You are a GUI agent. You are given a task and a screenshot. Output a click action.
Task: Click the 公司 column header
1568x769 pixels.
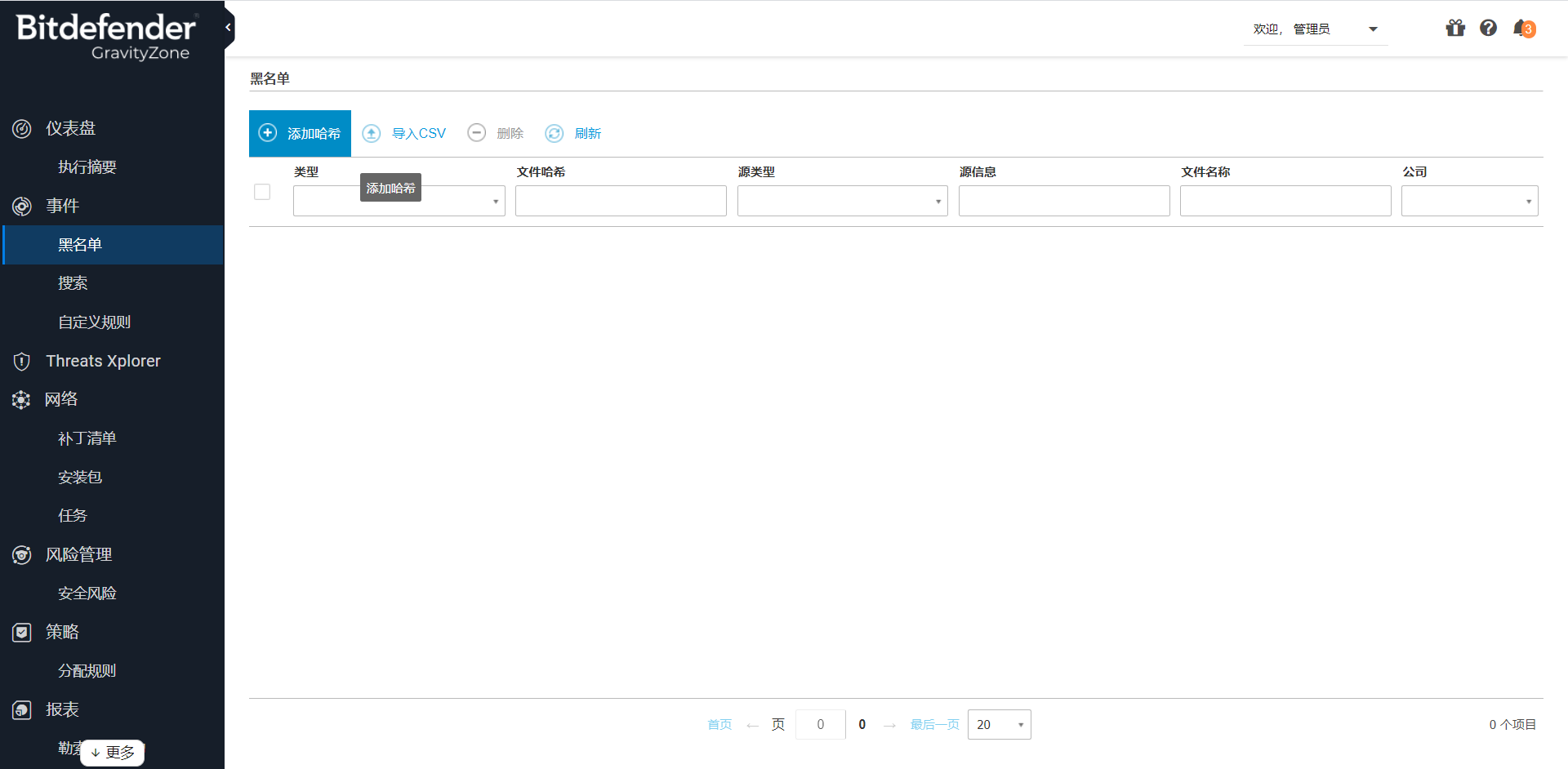pos(1414,172)
